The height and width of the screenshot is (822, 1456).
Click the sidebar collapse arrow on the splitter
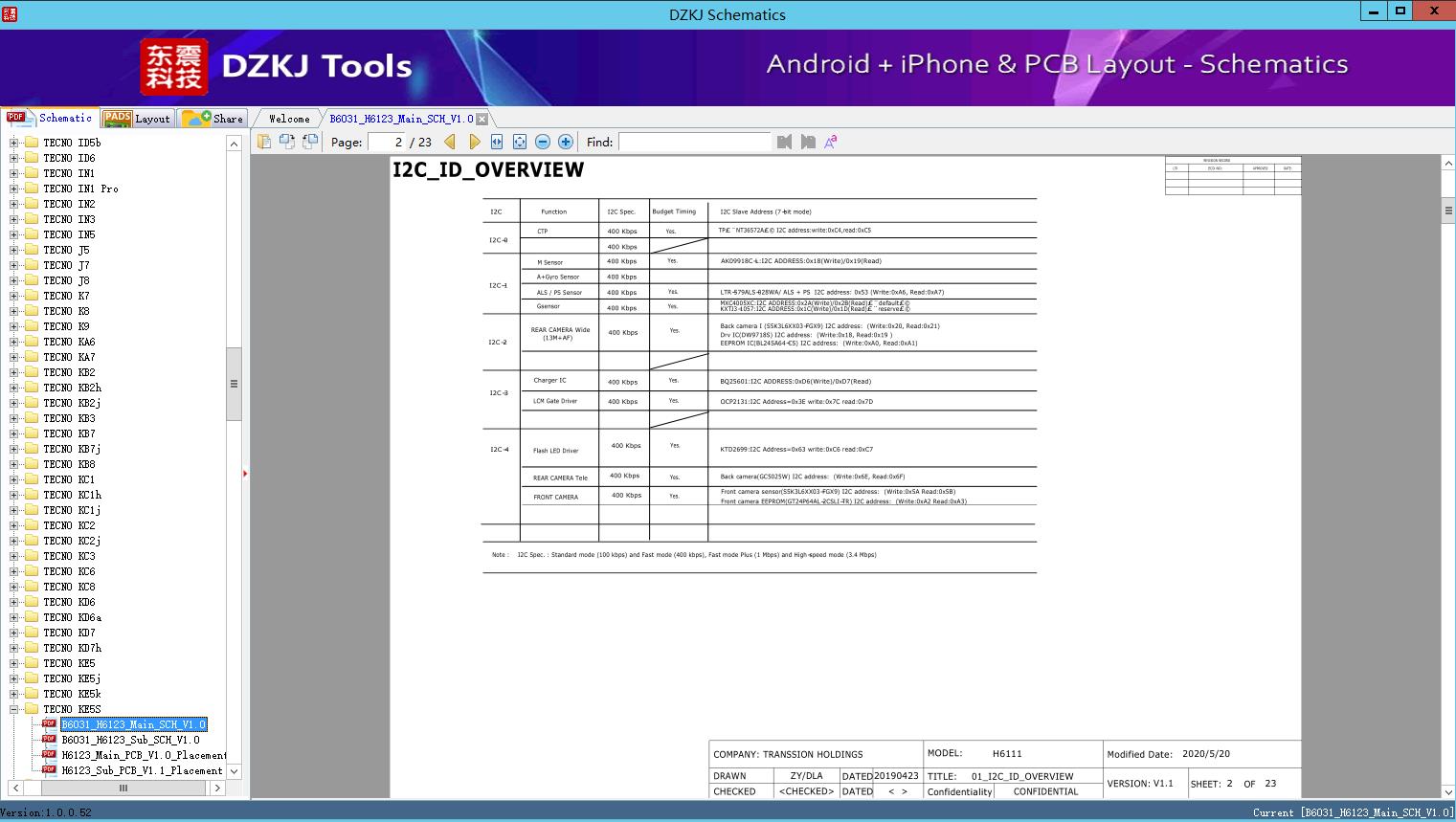245,474
